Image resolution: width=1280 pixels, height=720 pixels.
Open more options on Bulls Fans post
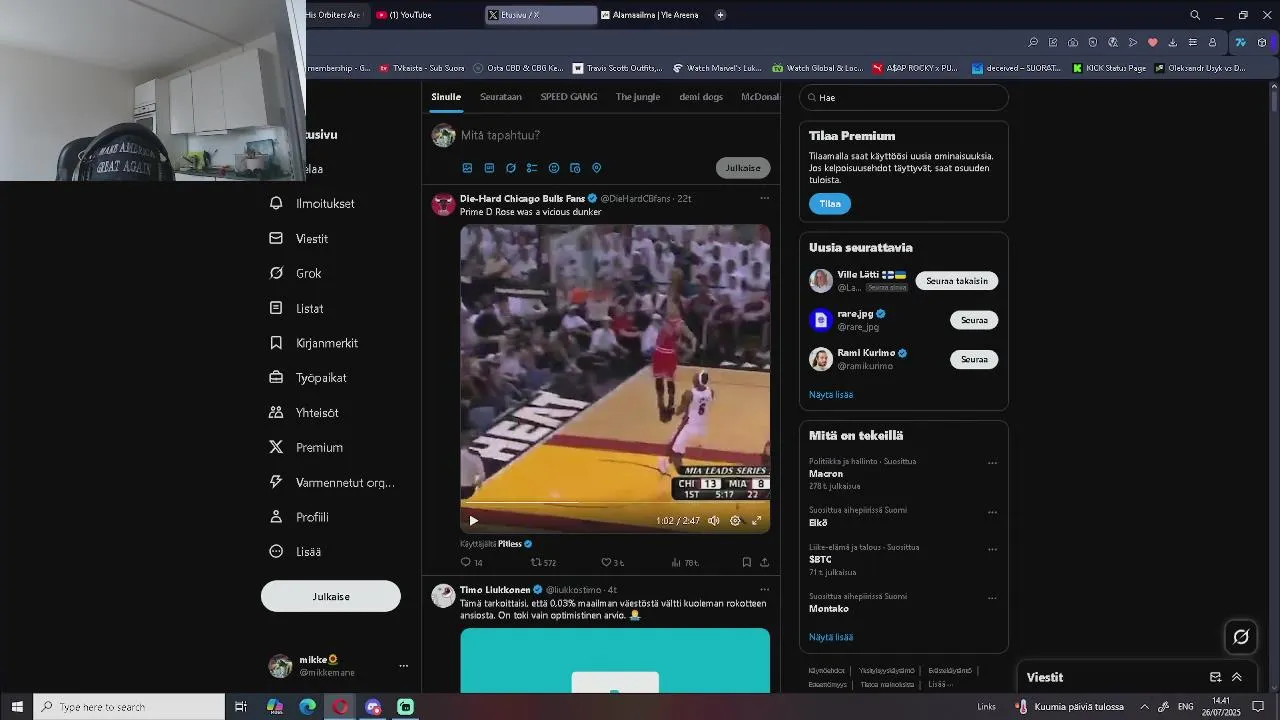[x=764, y=198]
